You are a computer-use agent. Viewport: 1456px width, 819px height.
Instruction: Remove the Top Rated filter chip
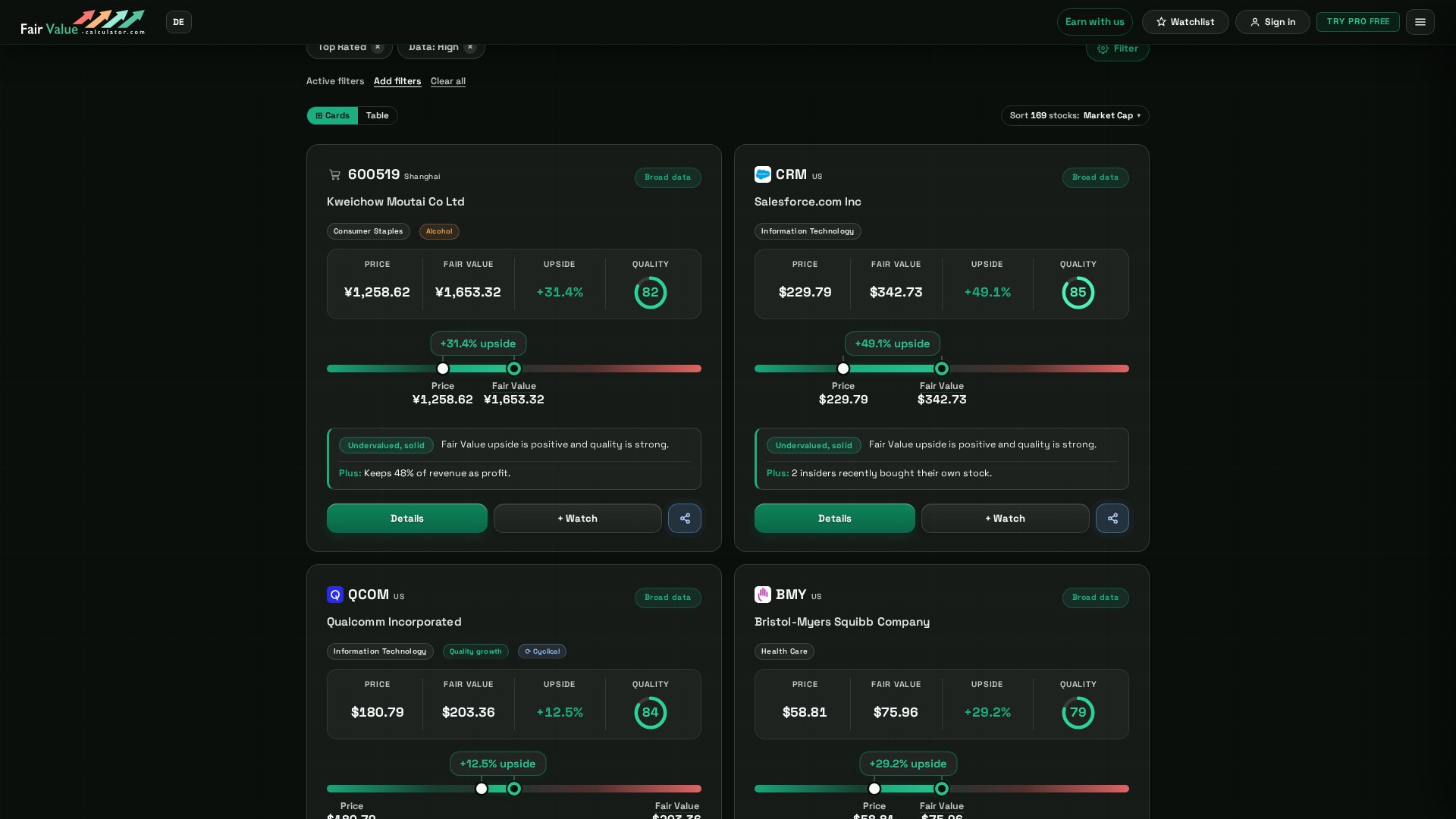(x=378, y=47)
